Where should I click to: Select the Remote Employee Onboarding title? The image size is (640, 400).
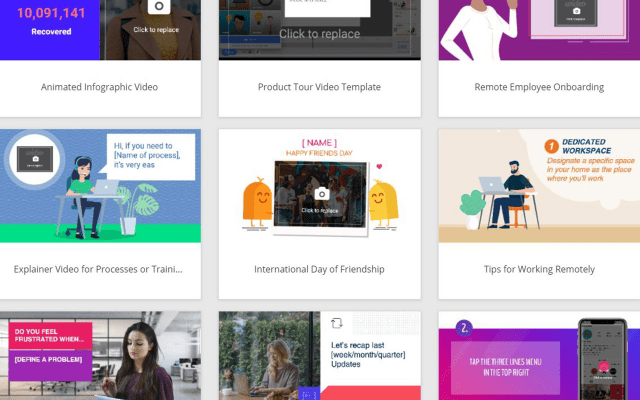(539, 87)
